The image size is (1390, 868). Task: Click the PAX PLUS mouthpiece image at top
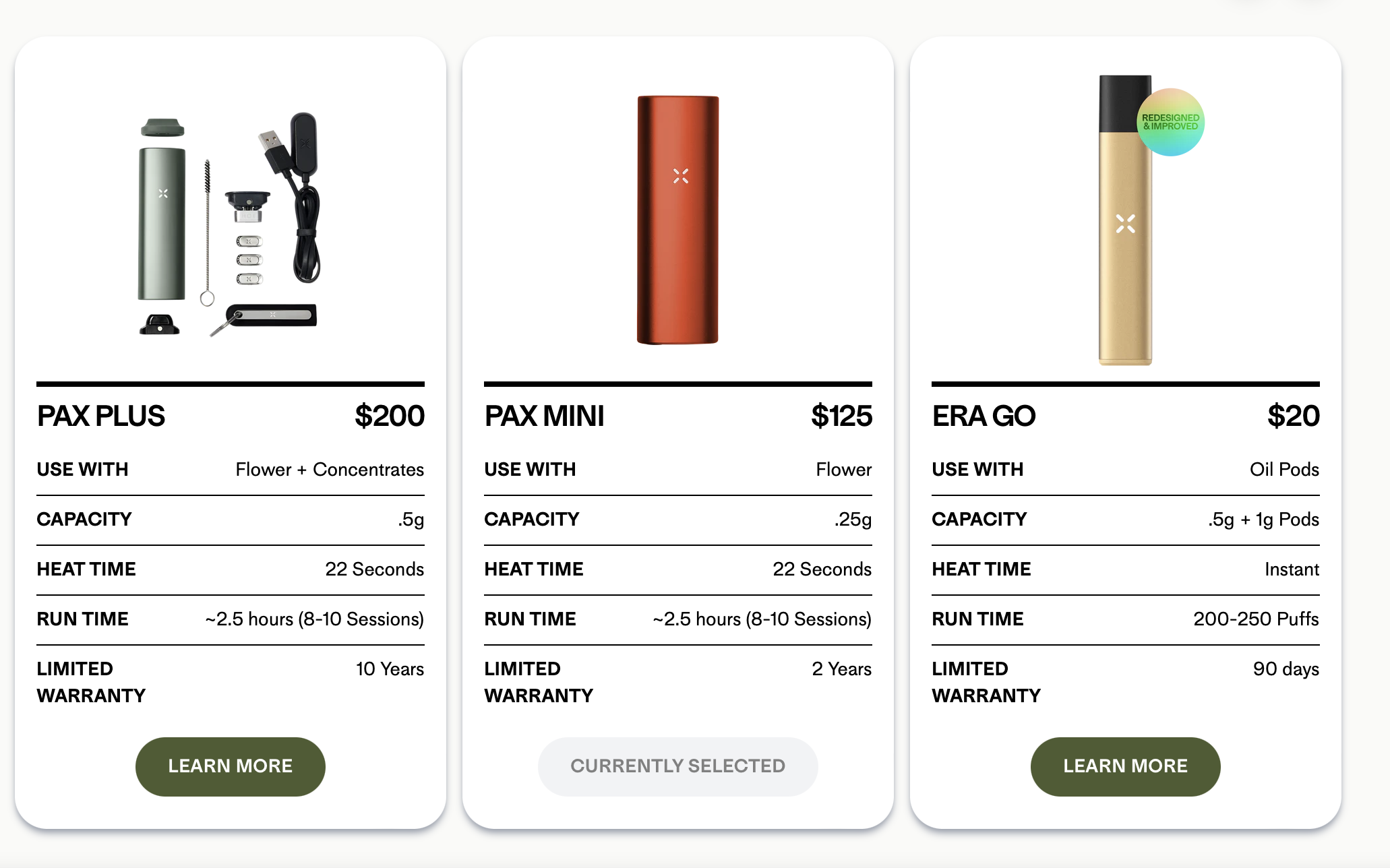click(x=162, y=127)
